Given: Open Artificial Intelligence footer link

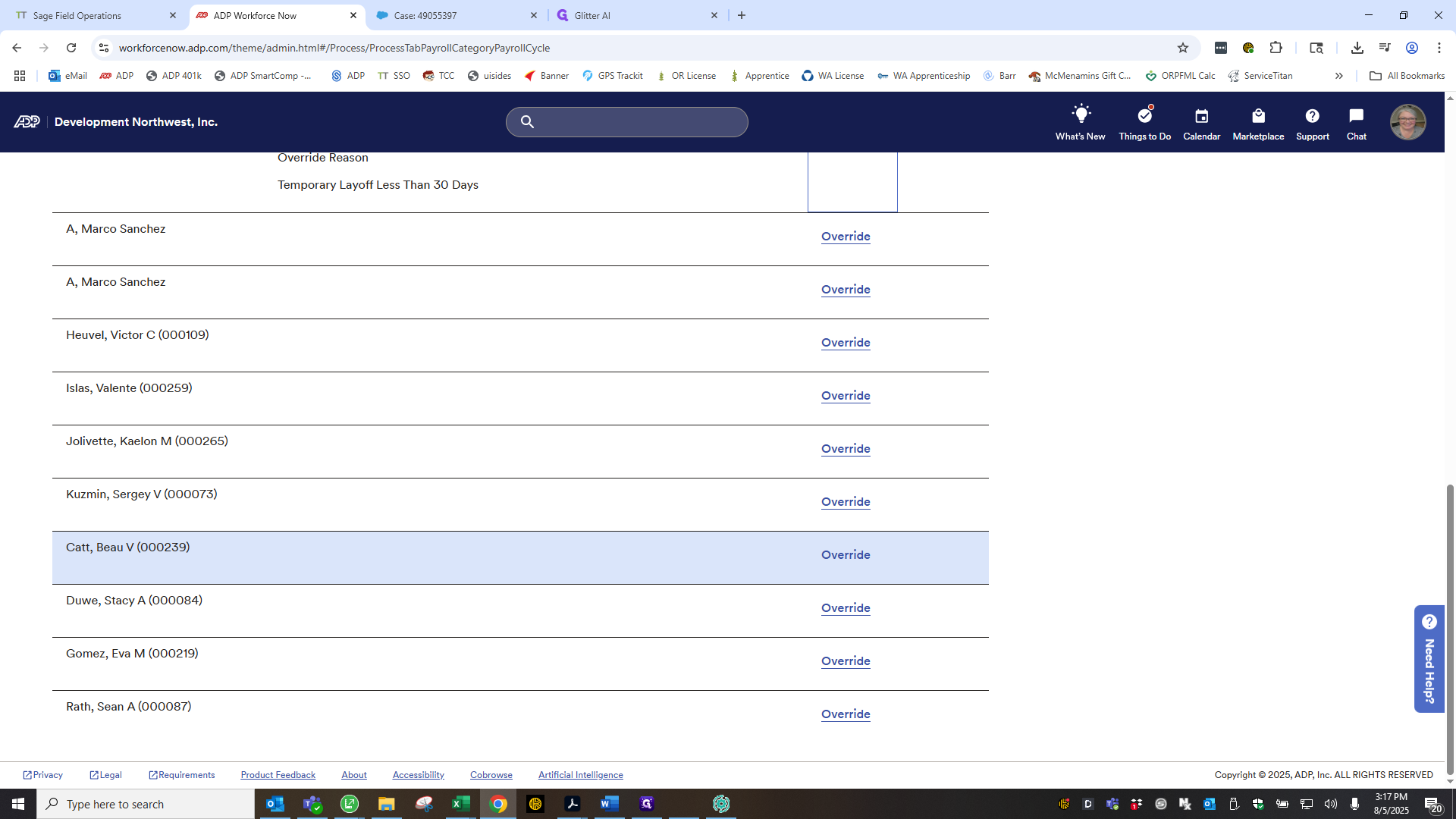Looking at the screenshot, I should (x=581, y=775).
